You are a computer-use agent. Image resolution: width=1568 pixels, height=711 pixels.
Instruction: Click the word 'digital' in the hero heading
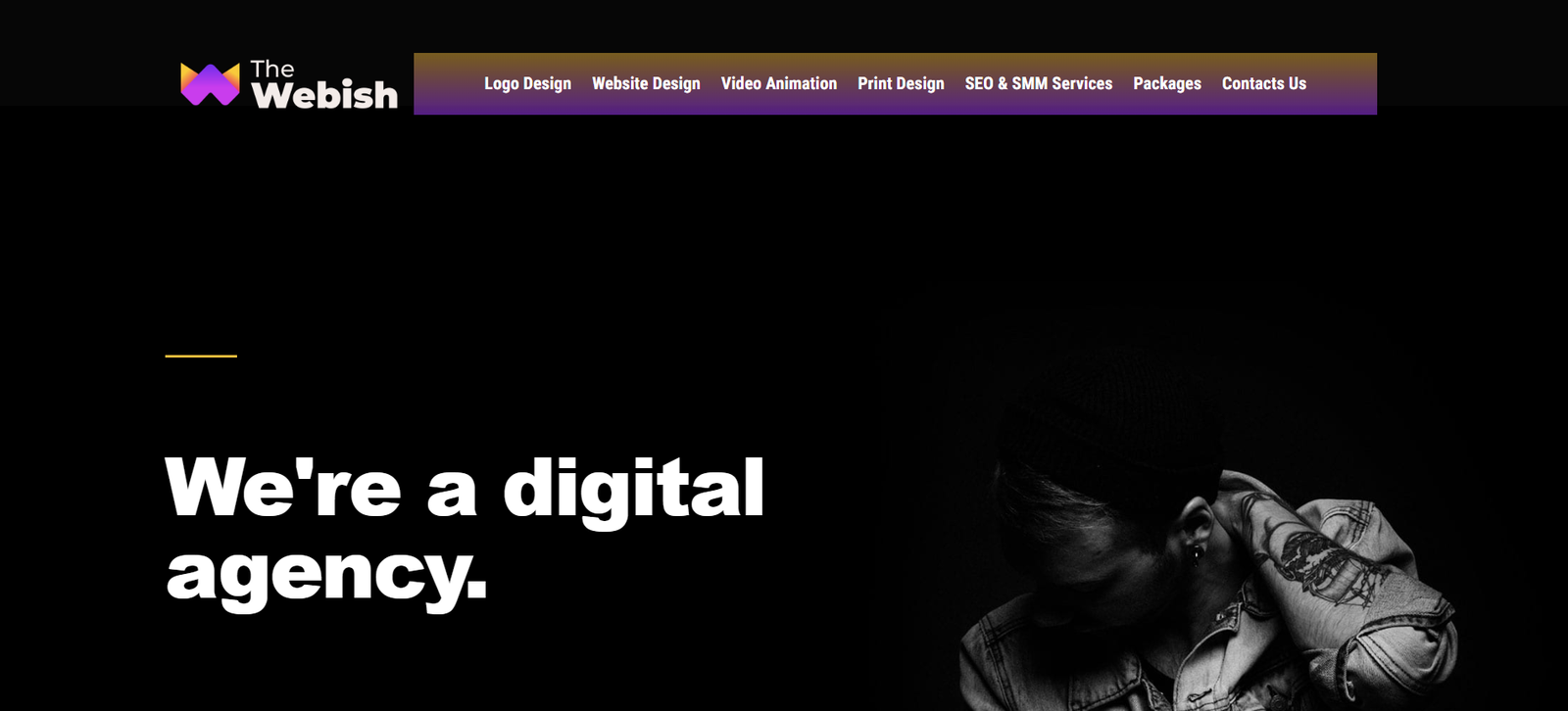click(x=633, y=490)
